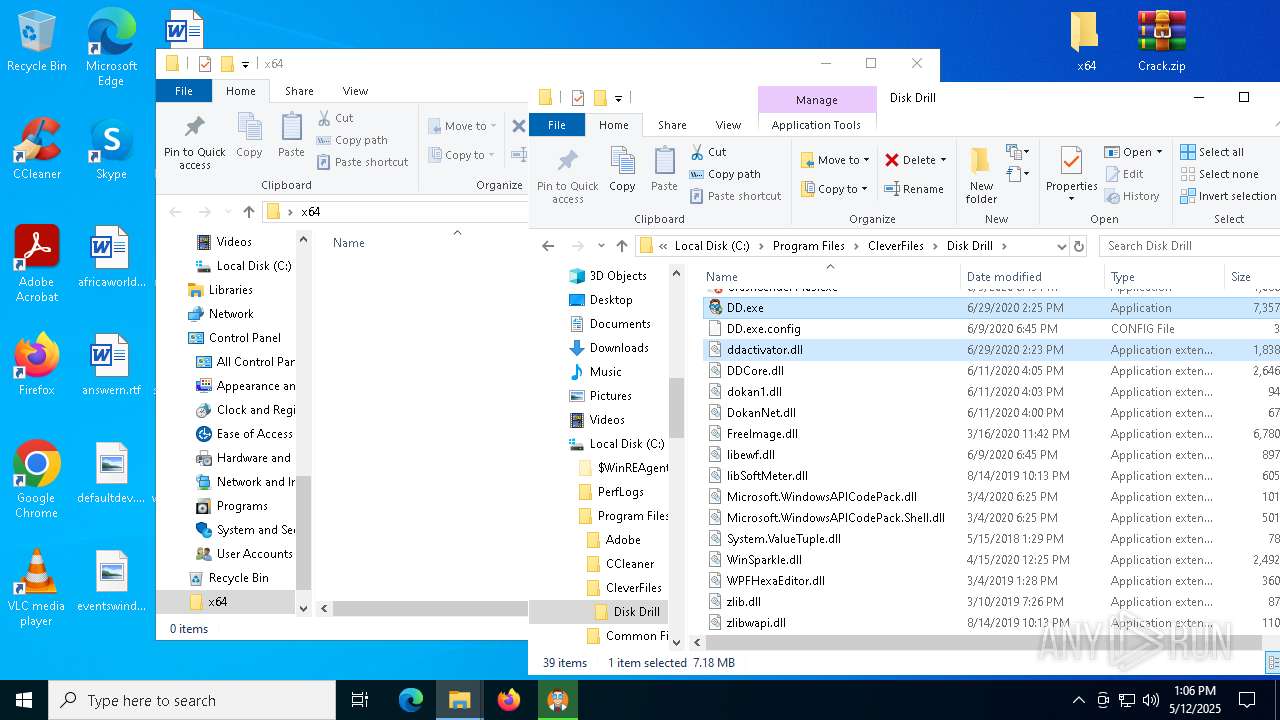Click Cut in Disk Drill window ribbon
The image size is (1280, 720).
pos(708,152)
